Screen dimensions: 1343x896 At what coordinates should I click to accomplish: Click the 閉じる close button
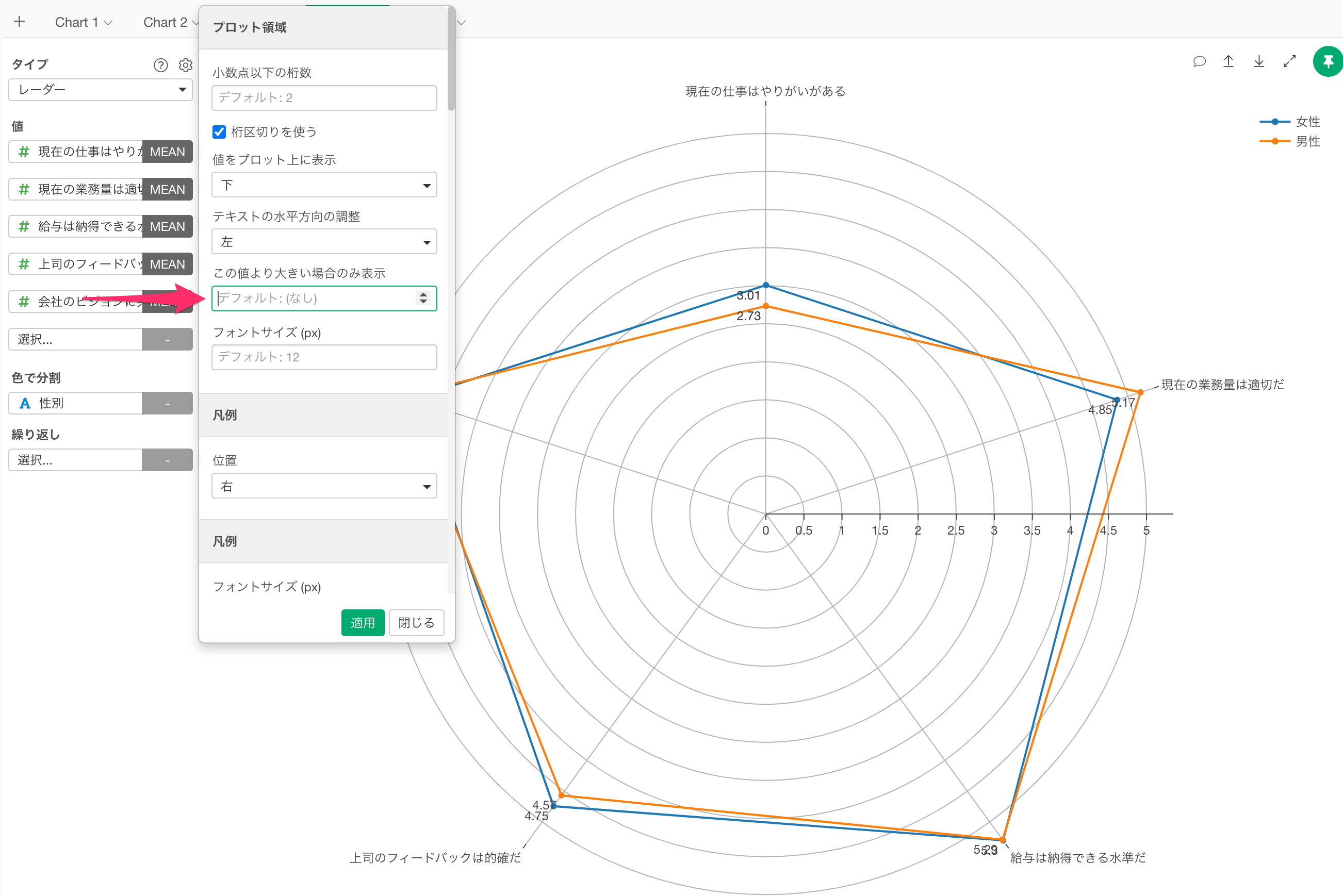416,622
